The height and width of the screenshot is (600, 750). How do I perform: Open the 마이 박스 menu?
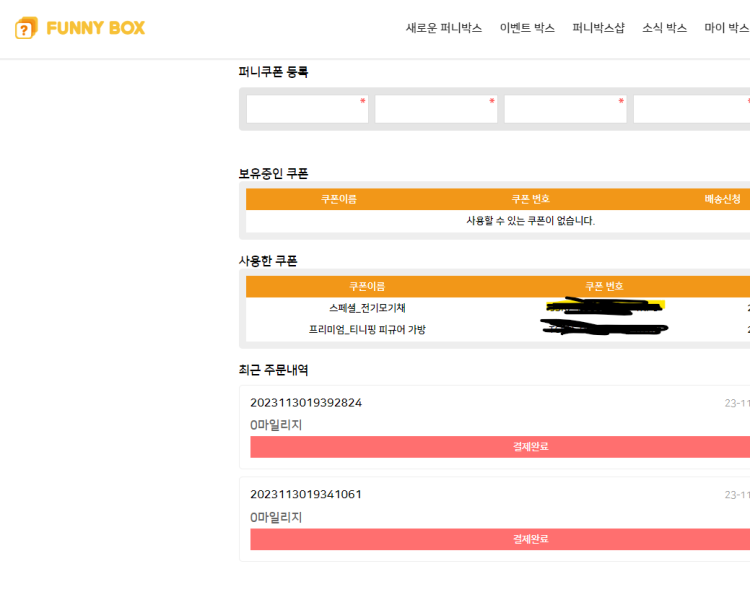pos(727,28)
